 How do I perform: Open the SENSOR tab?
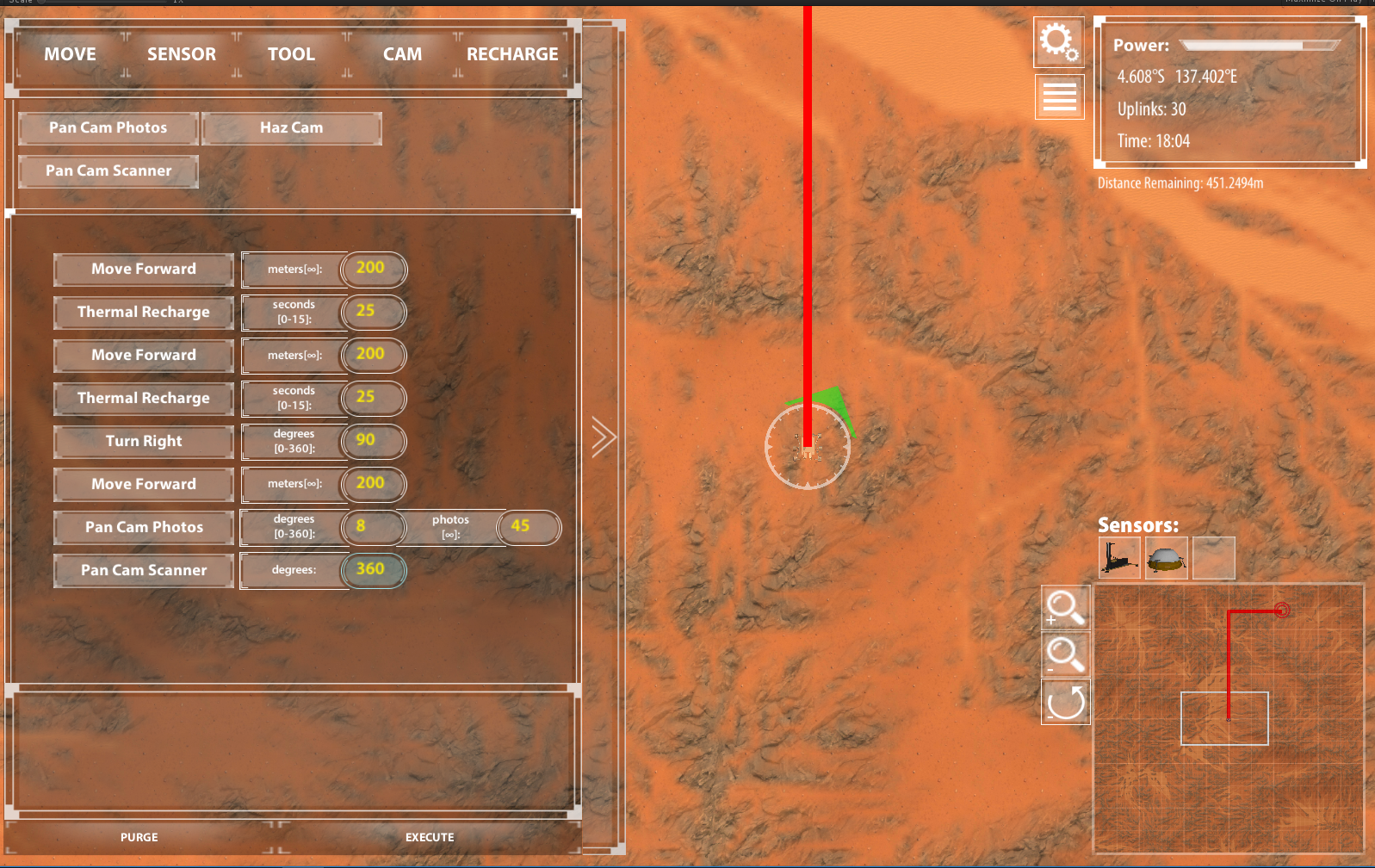[x=181, y=54]
